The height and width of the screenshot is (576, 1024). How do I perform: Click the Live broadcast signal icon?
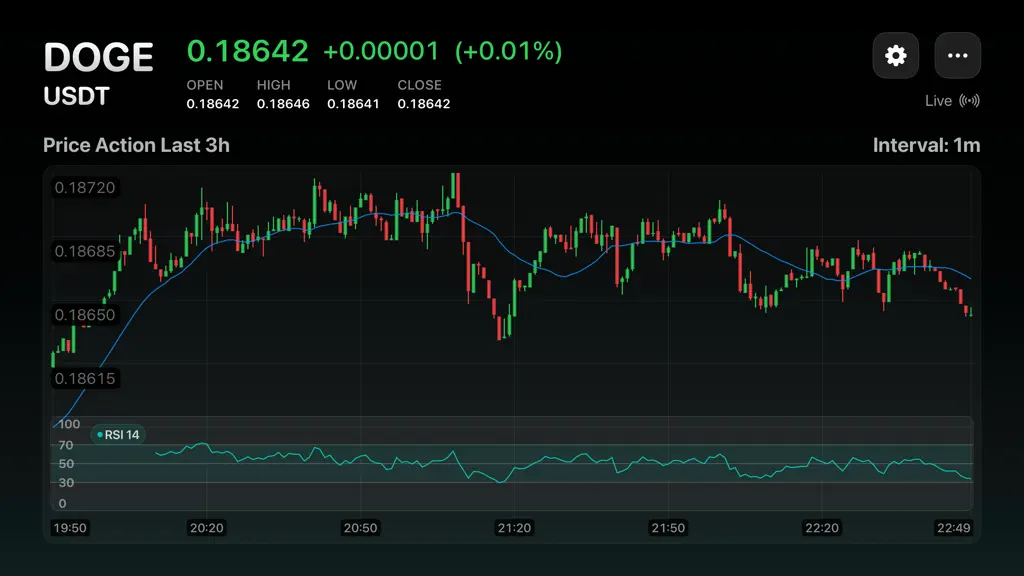[970, 101]
